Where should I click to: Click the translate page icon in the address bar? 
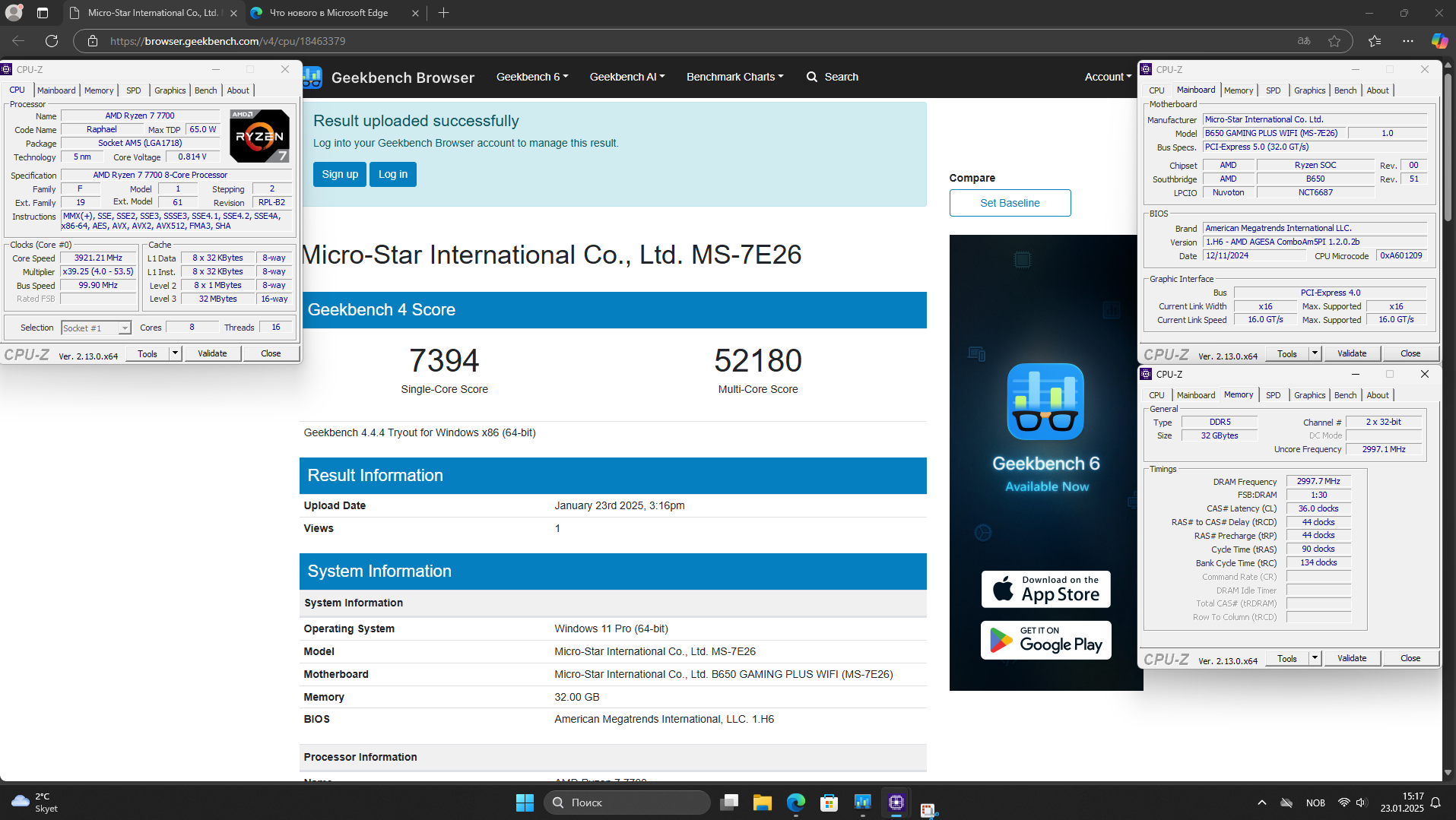[x=1304, y=41]
